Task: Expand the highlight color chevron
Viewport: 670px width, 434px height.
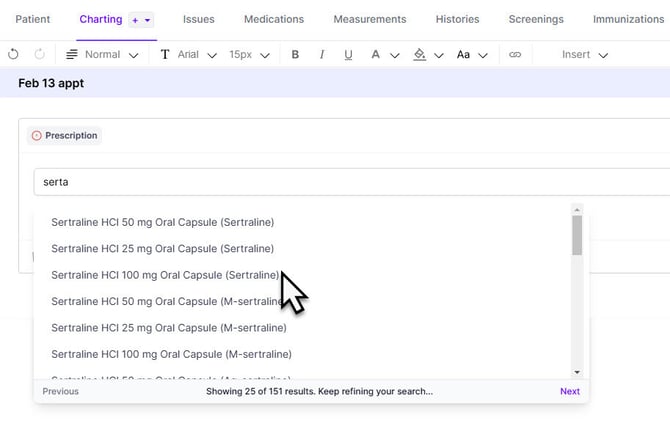Action: tap(439, 55)
